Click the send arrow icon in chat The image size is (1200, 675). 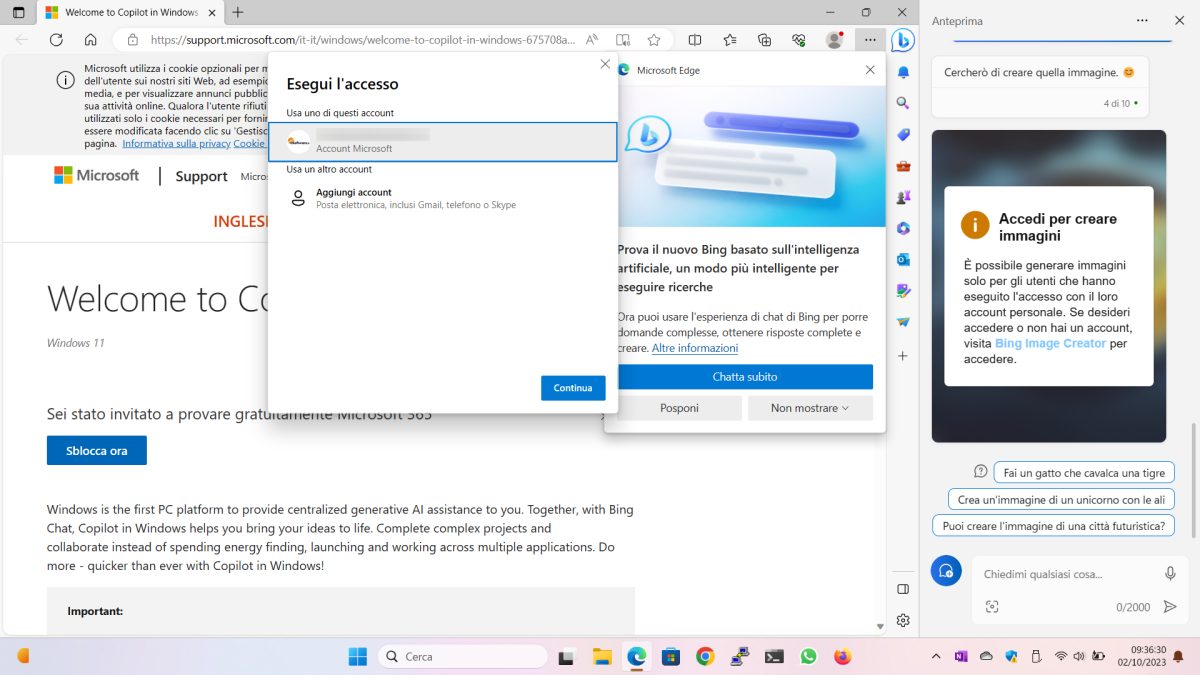(x=1170, y=606)
